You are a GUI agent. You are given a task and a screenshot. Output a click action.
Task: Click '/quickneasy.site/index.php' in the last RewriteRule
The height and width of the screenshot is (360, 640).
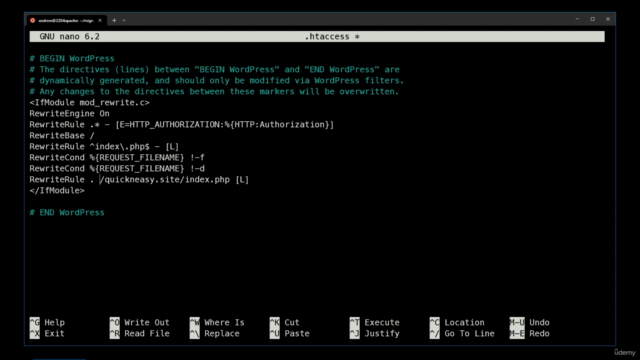coord(165,180)
